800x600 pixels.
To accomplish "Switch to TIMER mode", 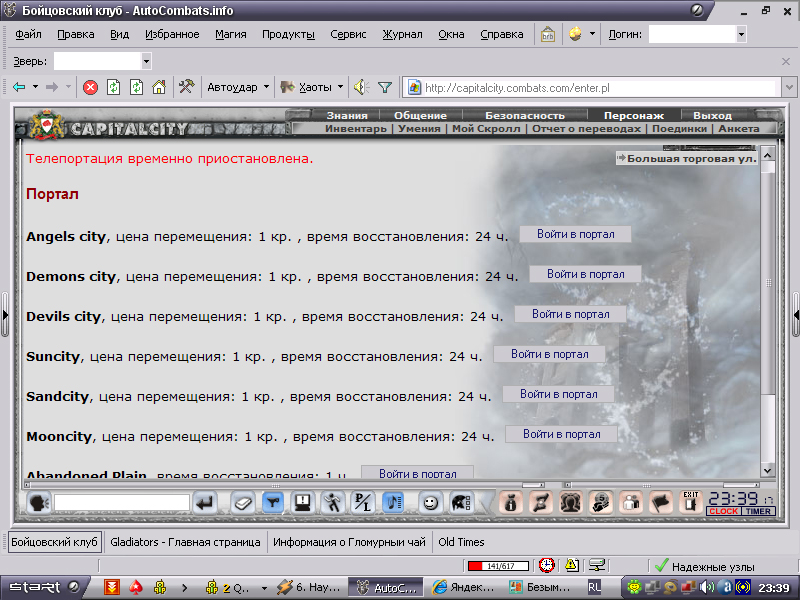I will pyautogui.click(x=758, y=511).
